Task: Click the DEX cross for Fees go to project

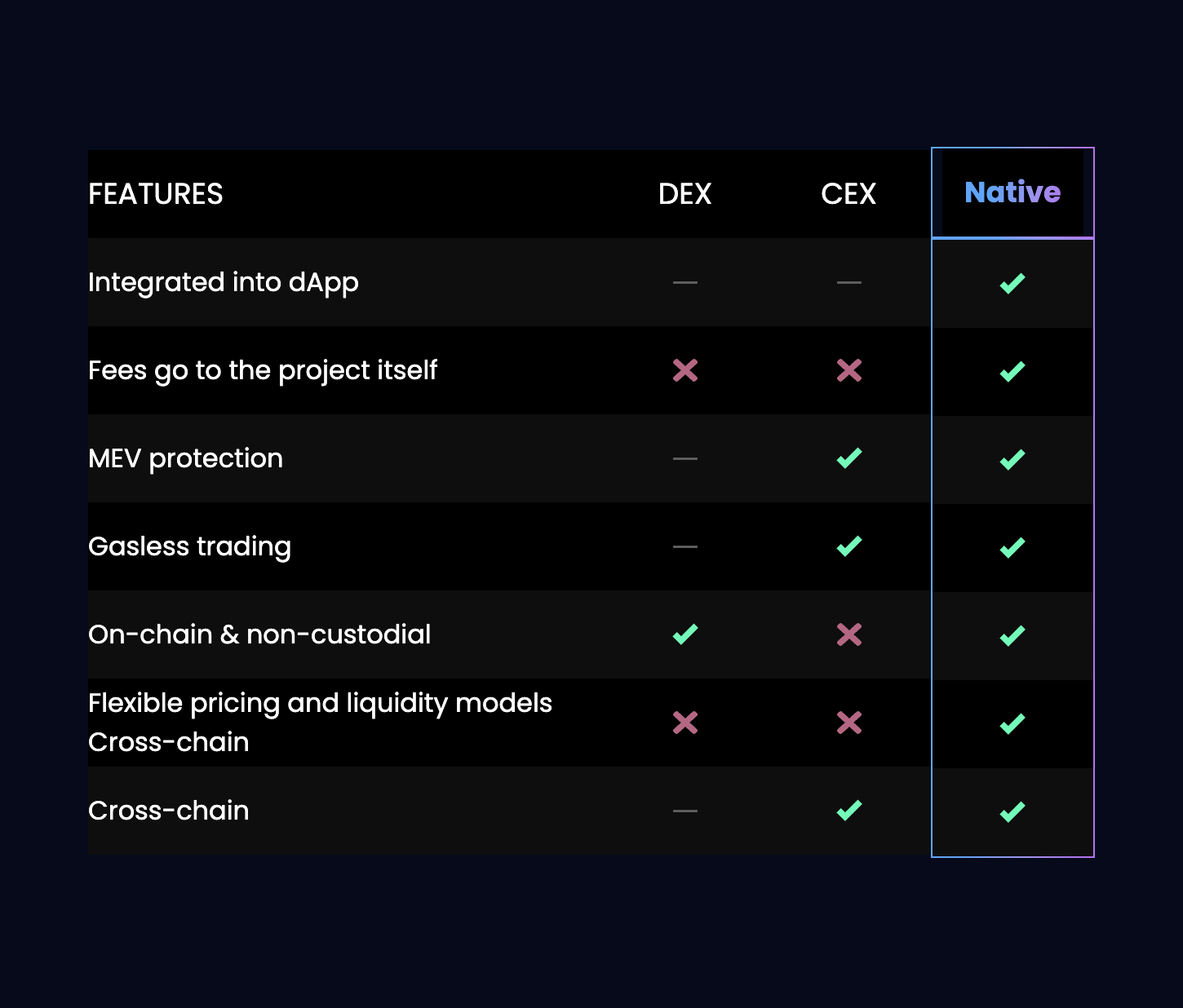Action: click(685, 370)
